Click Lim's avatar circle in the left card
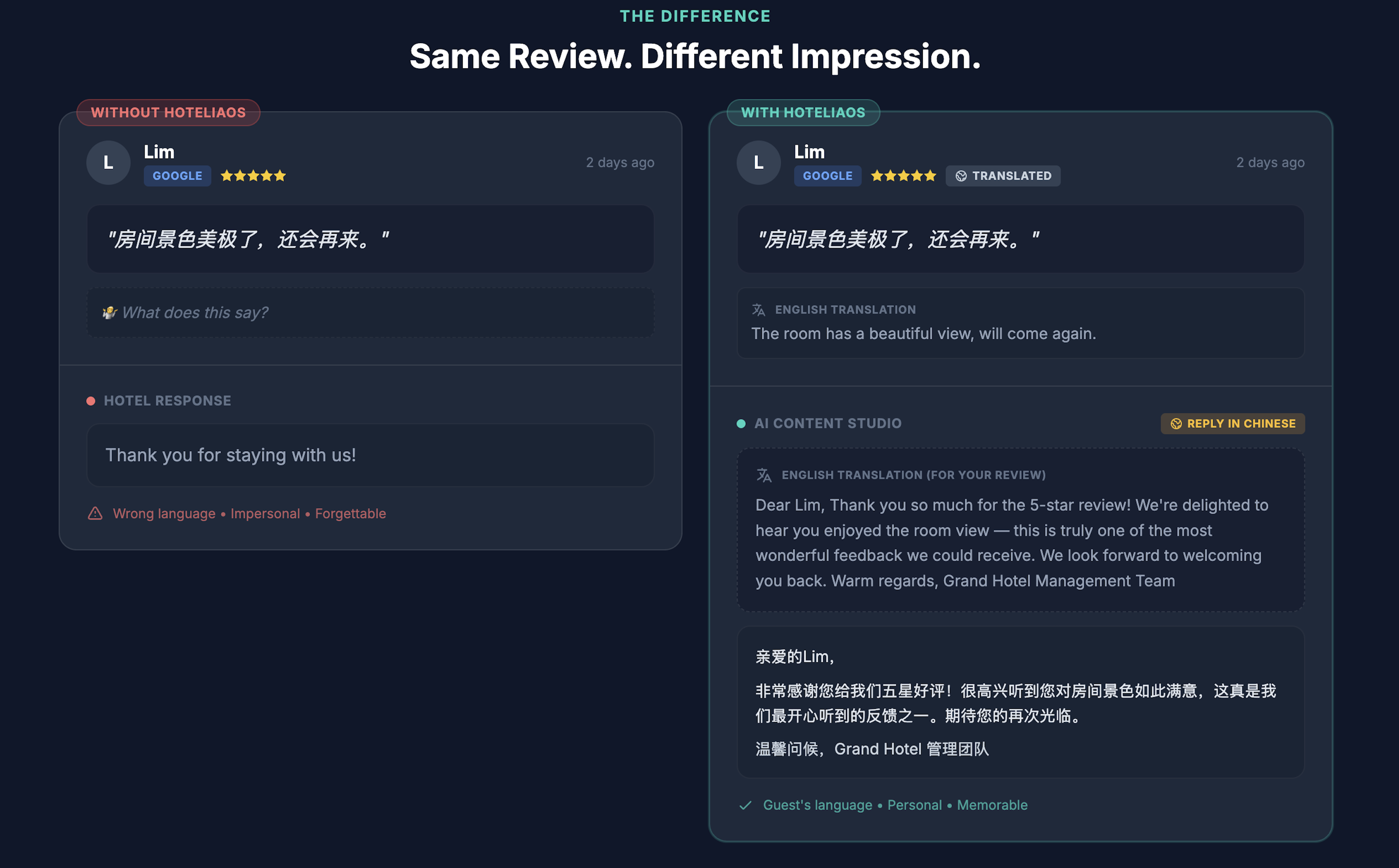The width and height of the screenshot is (1399, 868). pyautogui.click(x=108, y=163)
